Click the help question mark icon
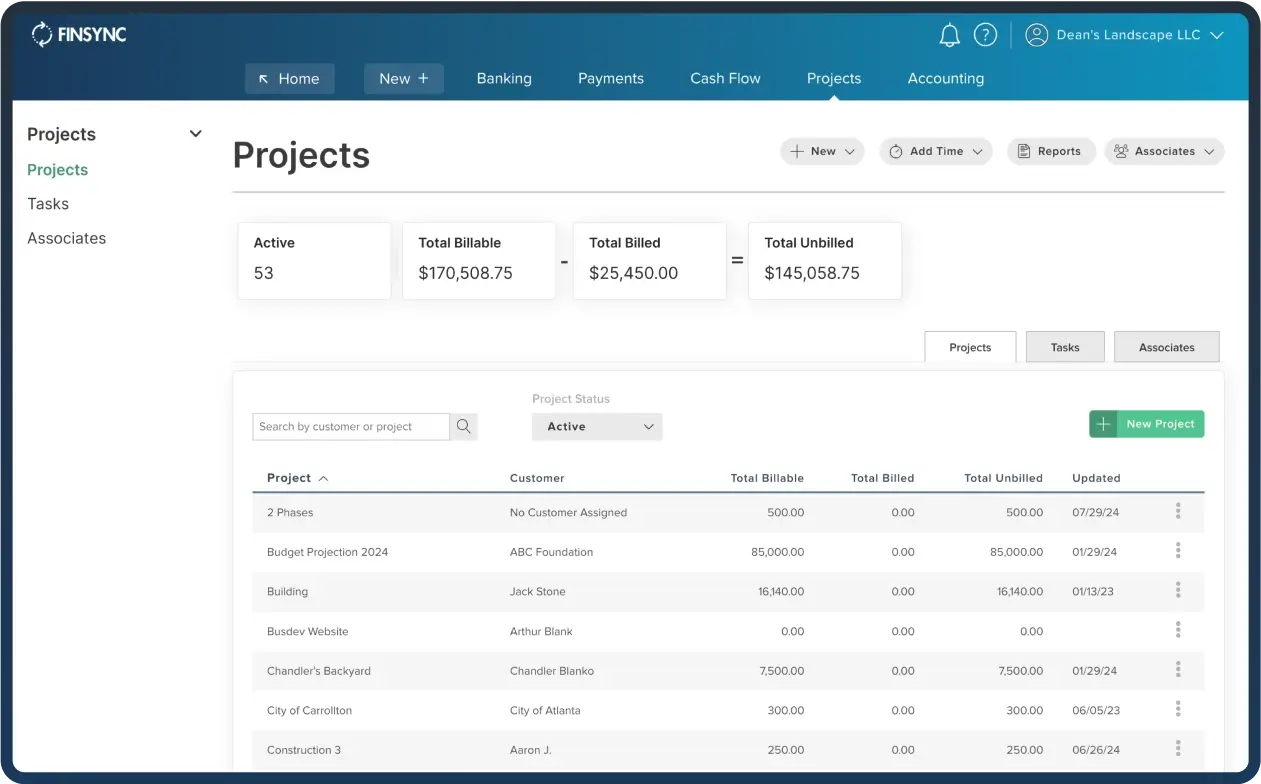The image size is (1261, 784). (985, 34)
